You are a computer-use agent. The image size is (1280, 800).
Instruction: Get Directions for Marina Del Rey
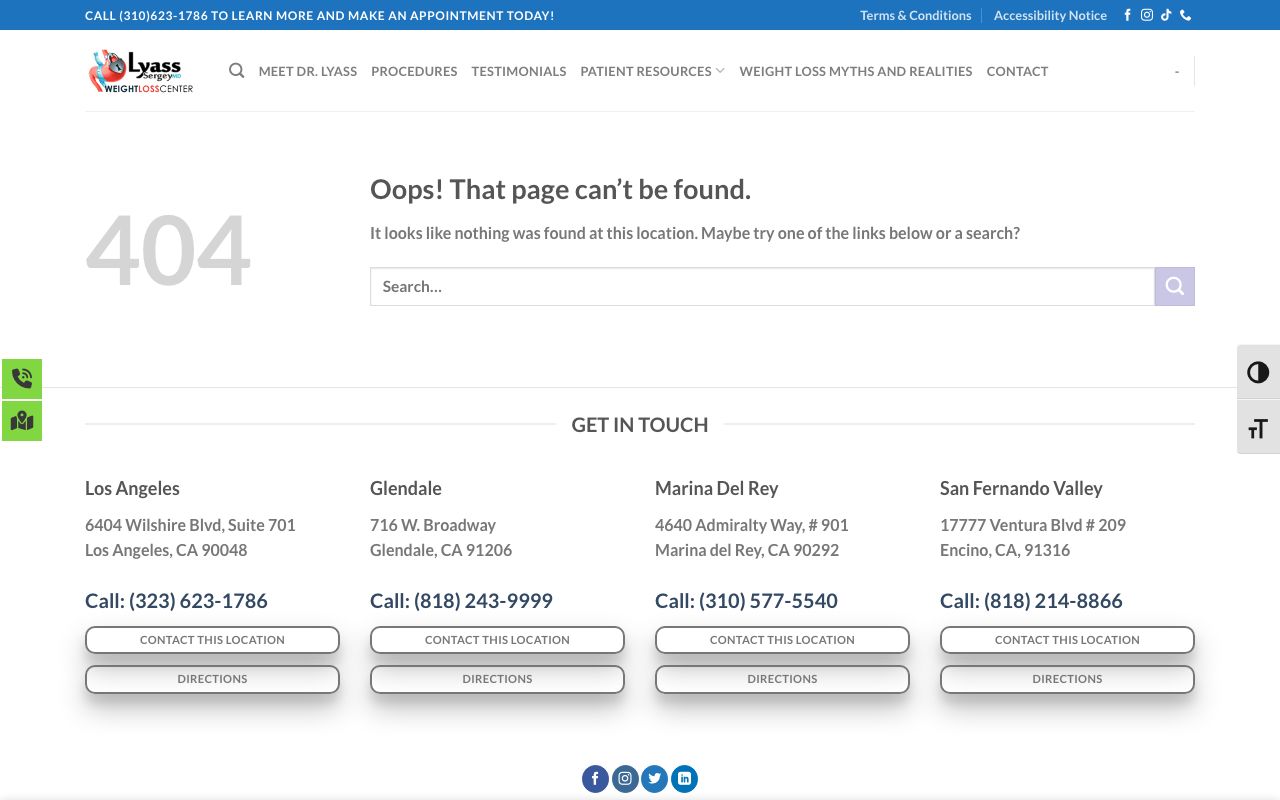(782, 679)
